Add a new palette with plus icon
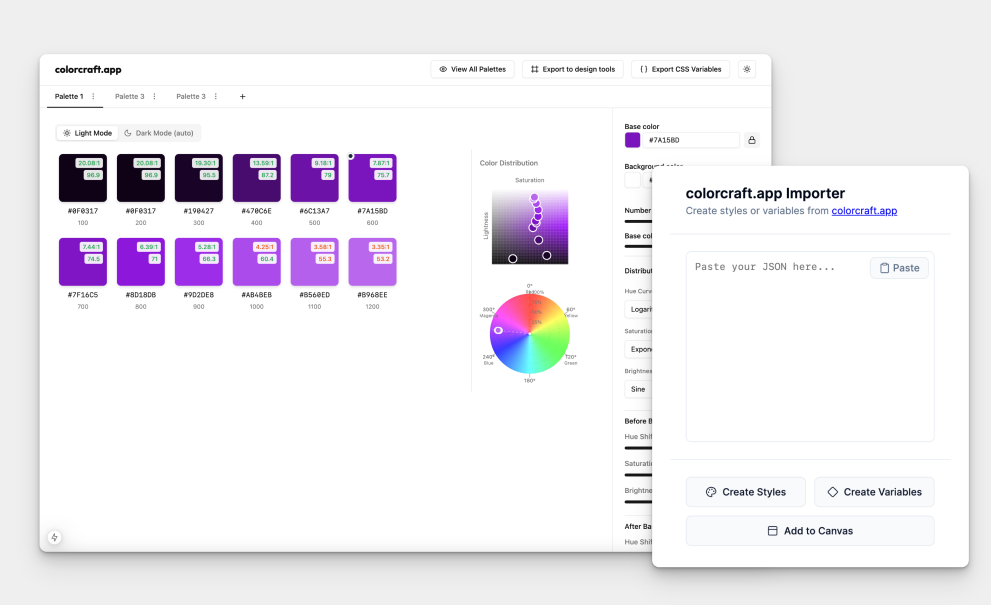This screenshot has width=991, height=605. click(242, 97)
